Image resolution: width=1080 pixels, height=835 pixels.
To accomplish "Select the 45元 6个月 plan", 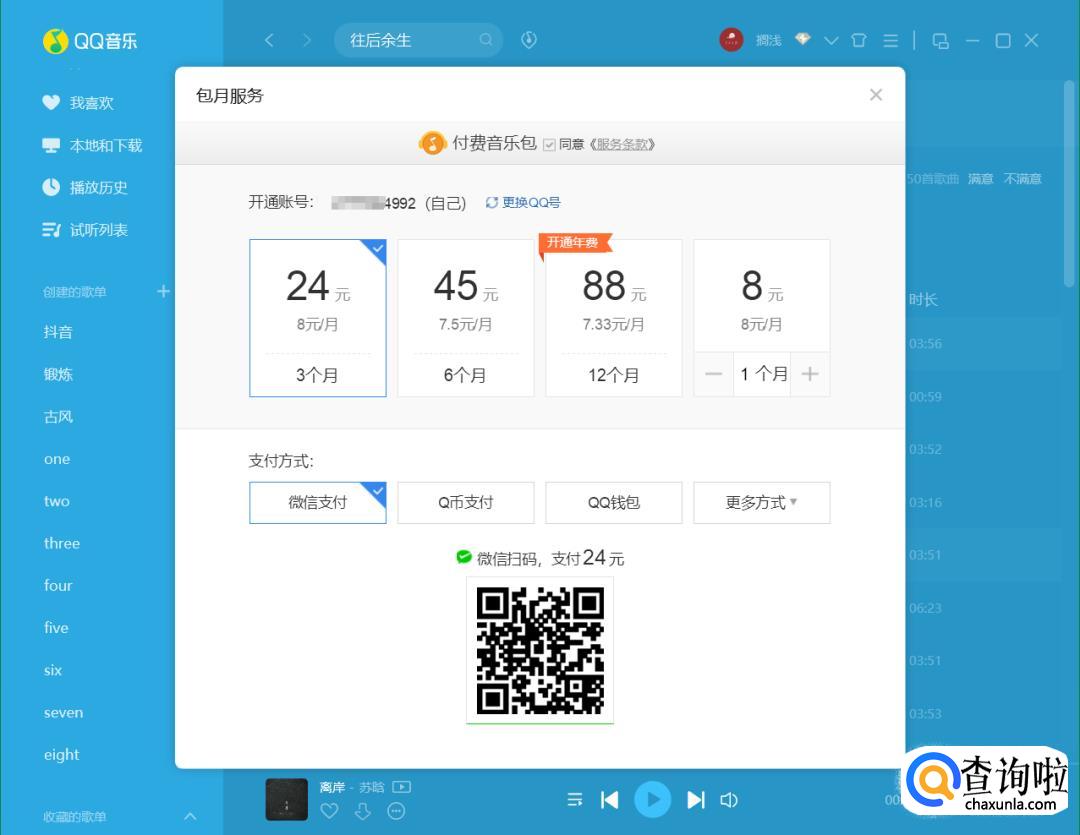I will (x=466, y=318).
